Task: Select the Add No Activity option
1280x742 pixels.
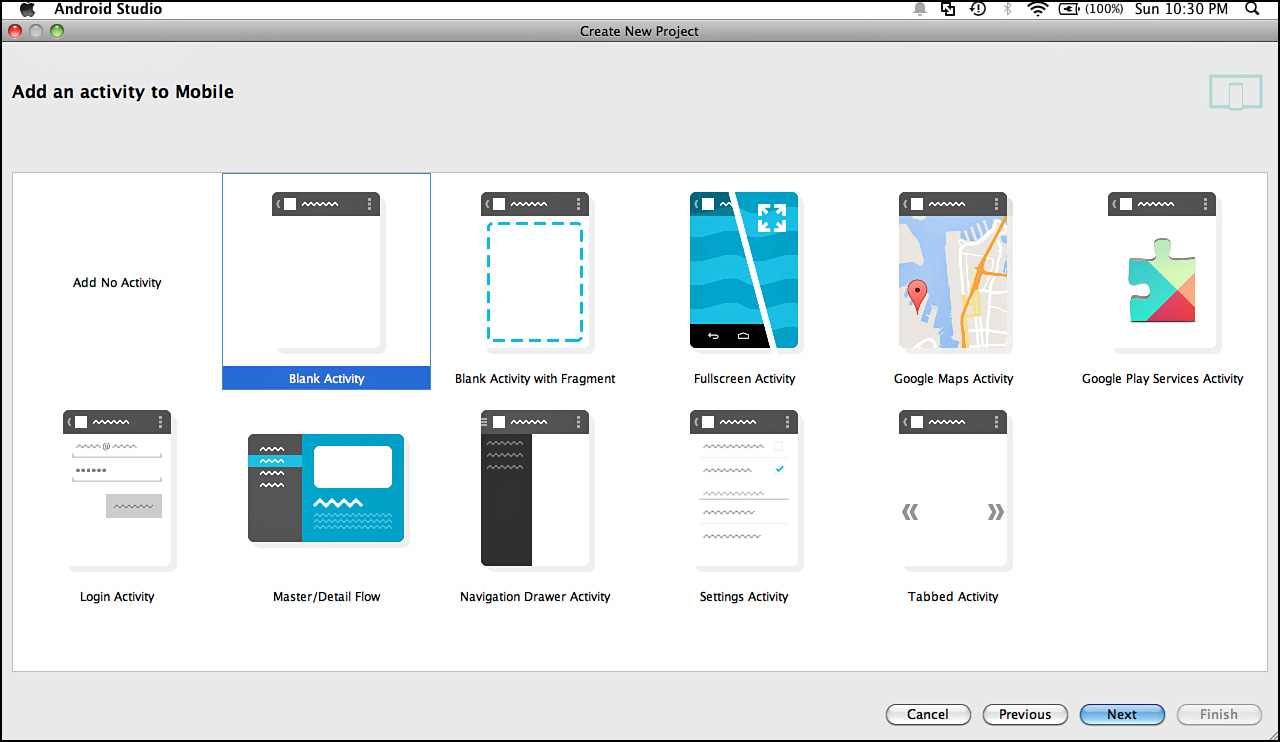Action: pyautogui.click(x=117, y=283)
